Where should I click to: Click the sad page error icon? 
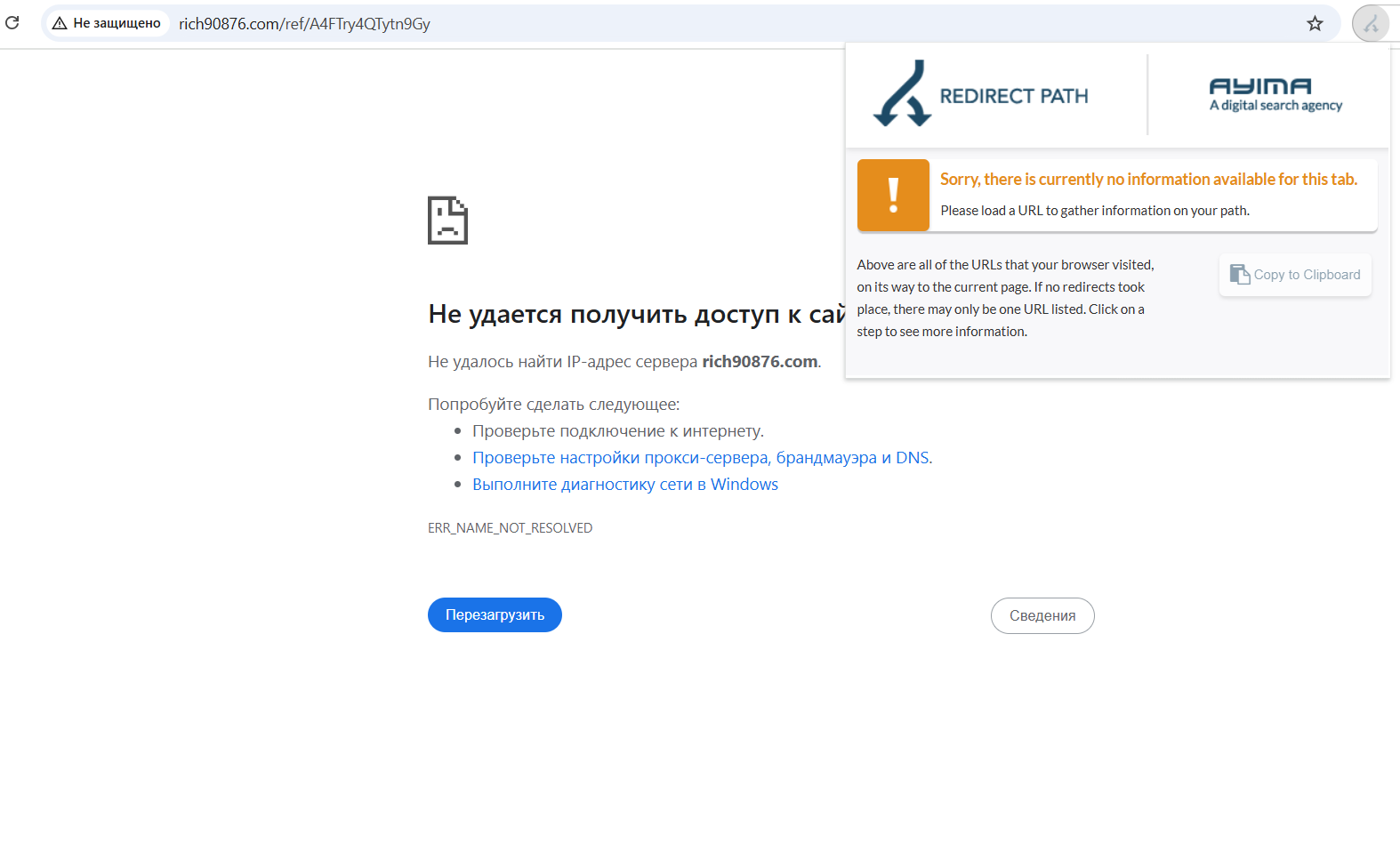click(447, 221)
